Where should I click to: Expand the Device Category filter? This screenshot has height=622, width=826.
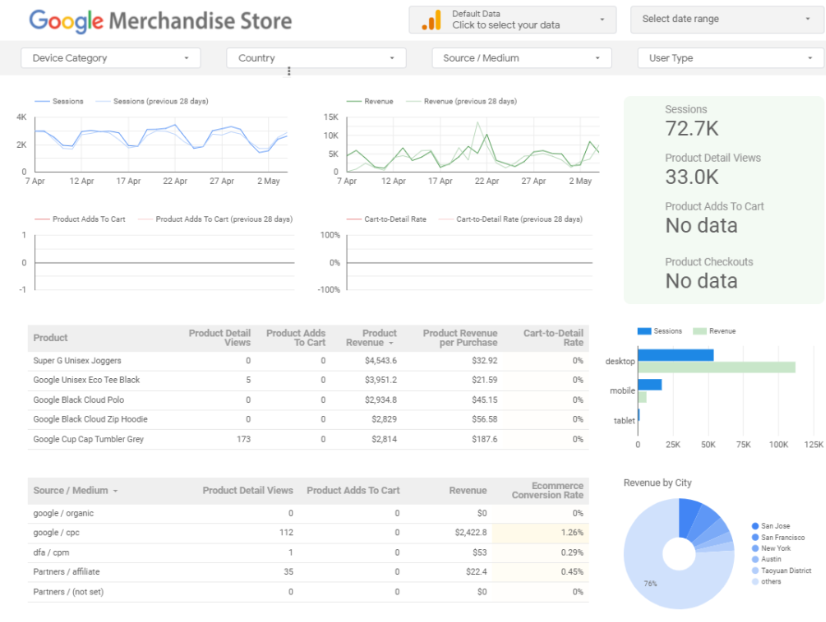(x=111, y=58)
